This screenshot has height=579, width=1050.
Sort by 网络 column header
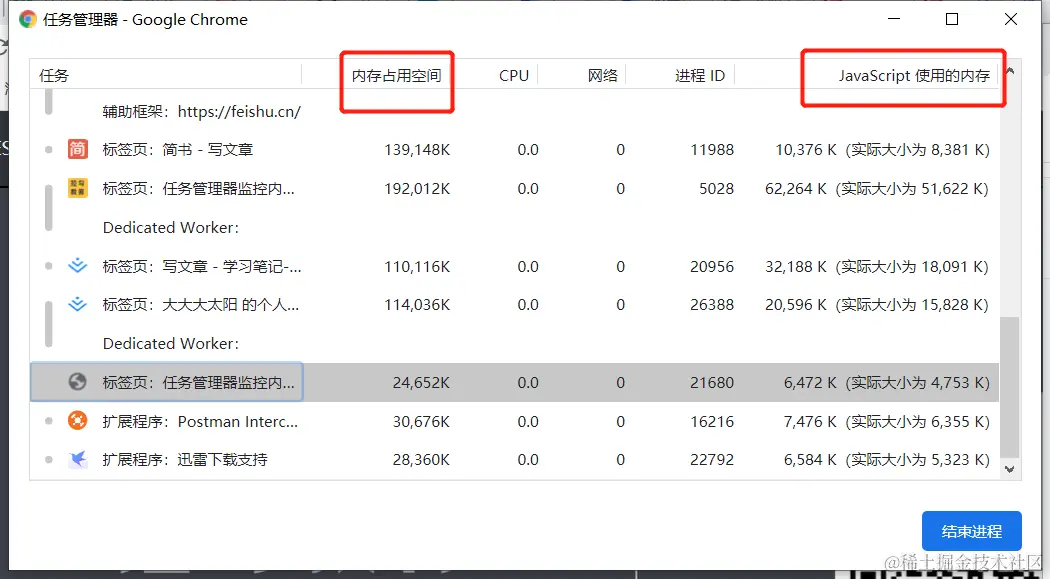point(603,76)
